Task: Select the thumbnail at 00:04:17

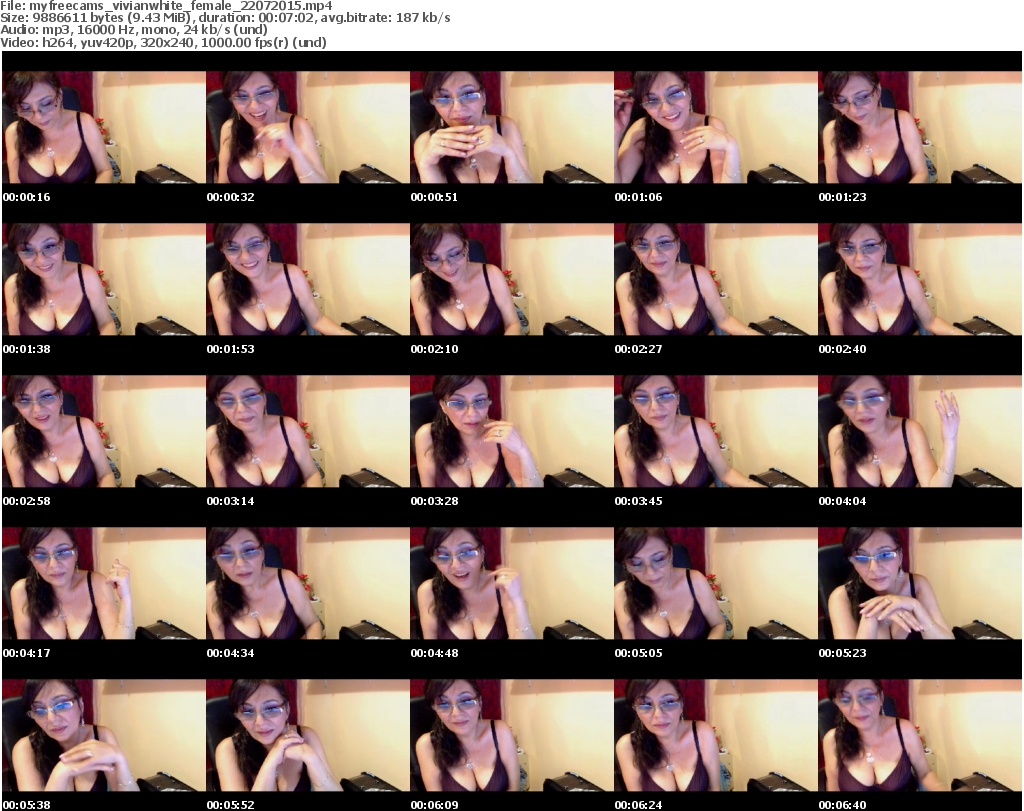Action: pos(104,584)
